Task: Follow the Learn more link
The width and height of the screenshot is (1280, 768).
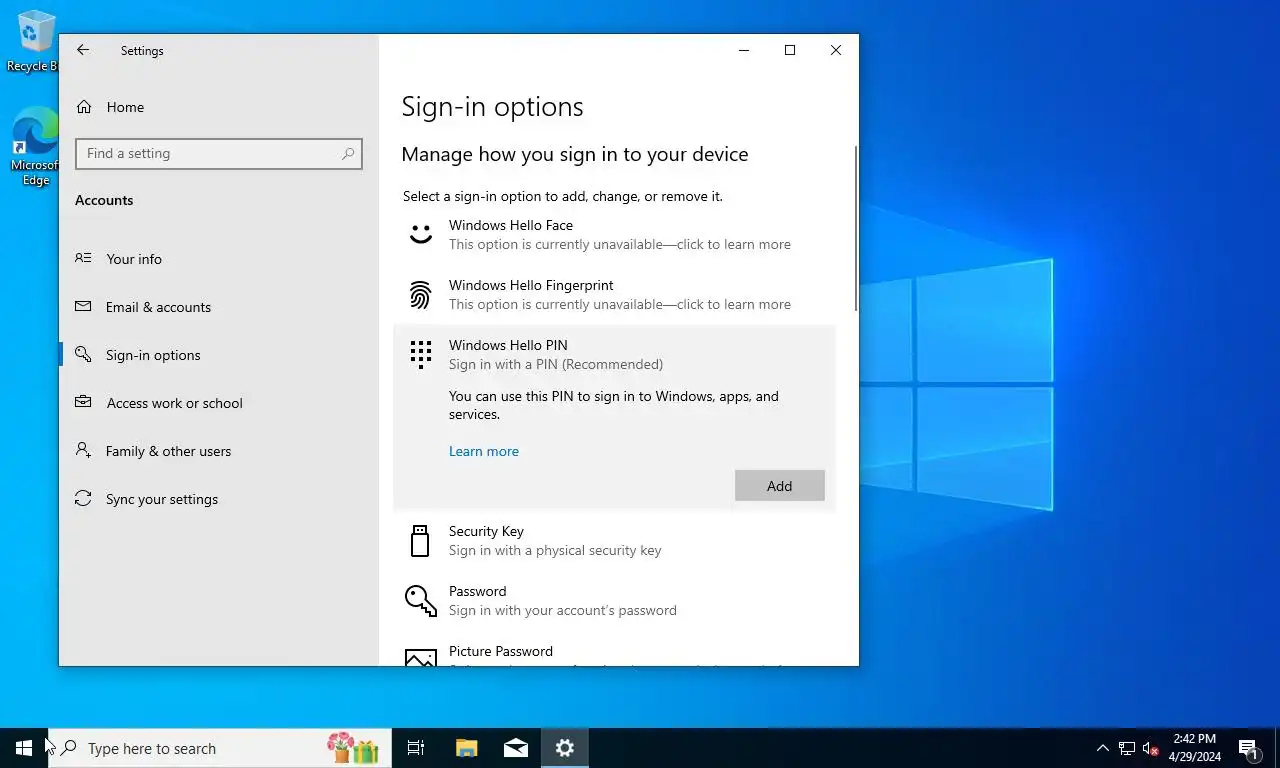Action: click(484, 451)
